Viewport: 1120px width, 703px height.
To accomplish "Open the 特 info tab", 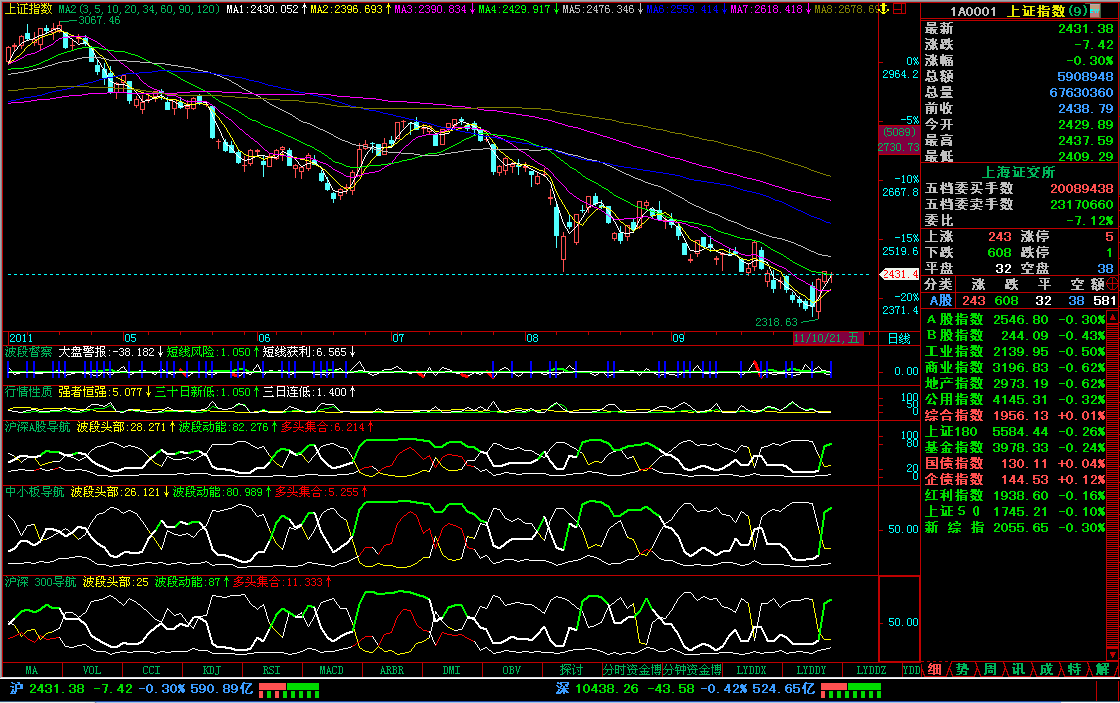I will (1074, 669).
